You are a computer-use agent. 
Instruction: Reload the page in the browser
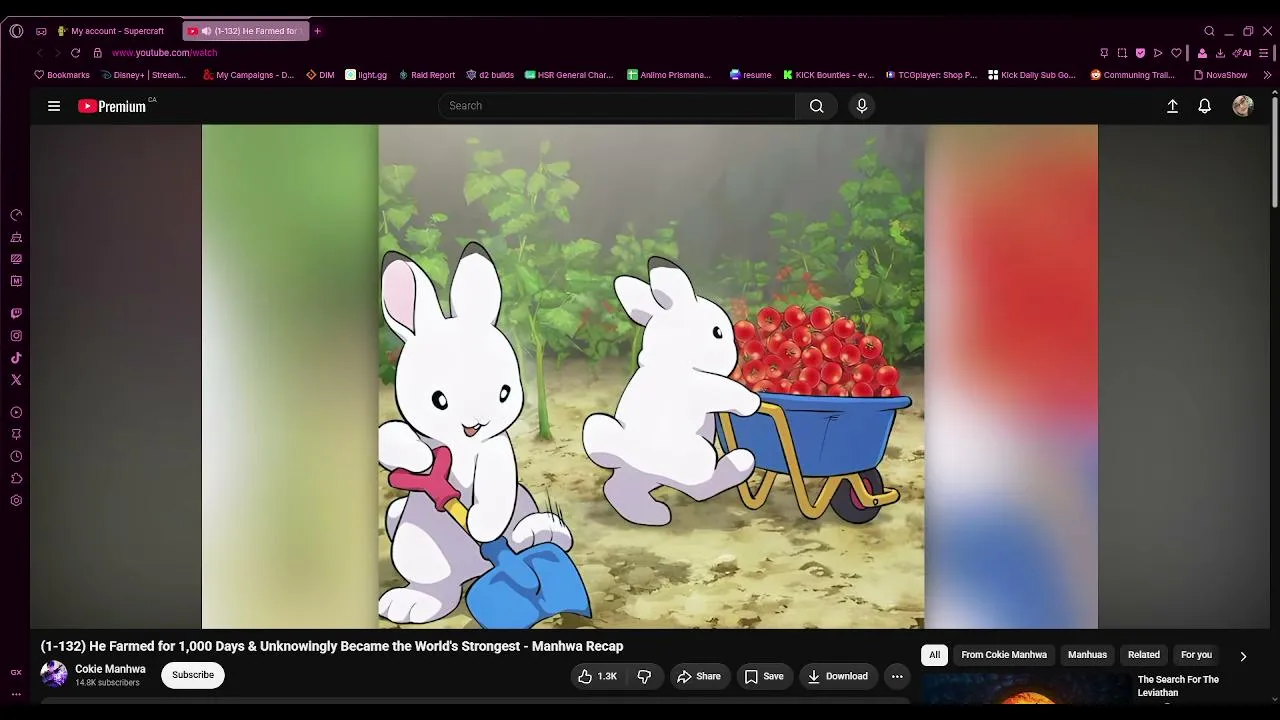(75, 53)
